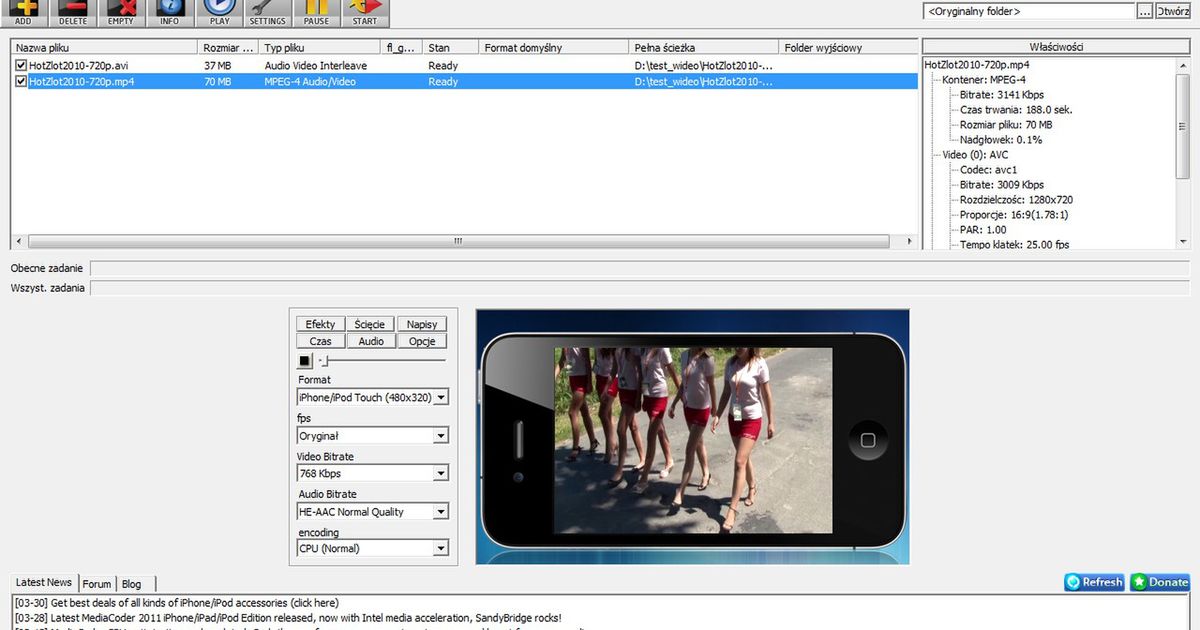Click the PAUSE icon in the toolbar
Viewport: 1200px width, 630px height.
(x=316, y=11)
